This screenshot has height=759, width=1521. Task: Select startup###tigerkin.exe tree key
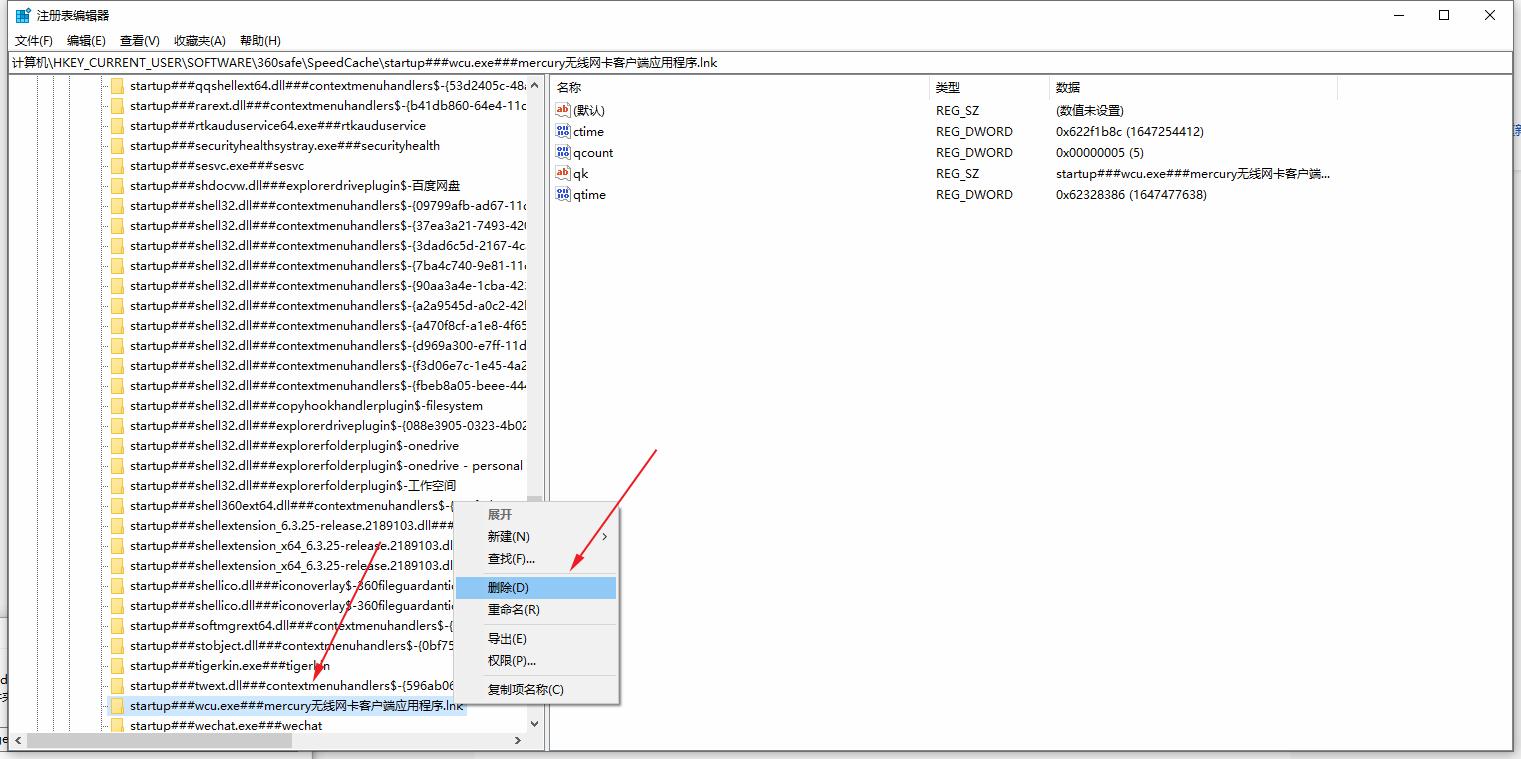click(229, 666)
